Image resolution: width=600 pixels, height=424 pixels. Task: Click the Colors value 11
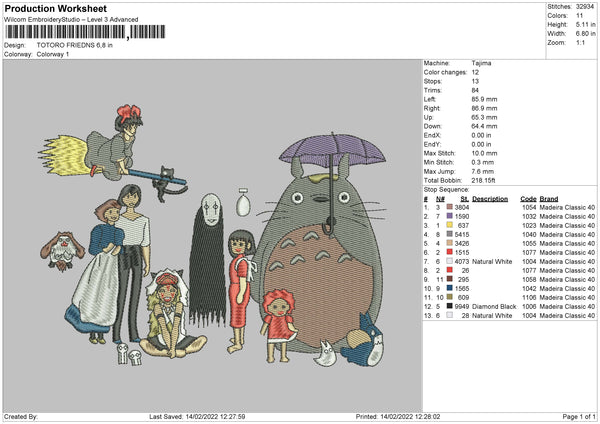click(x=579, y=16)
